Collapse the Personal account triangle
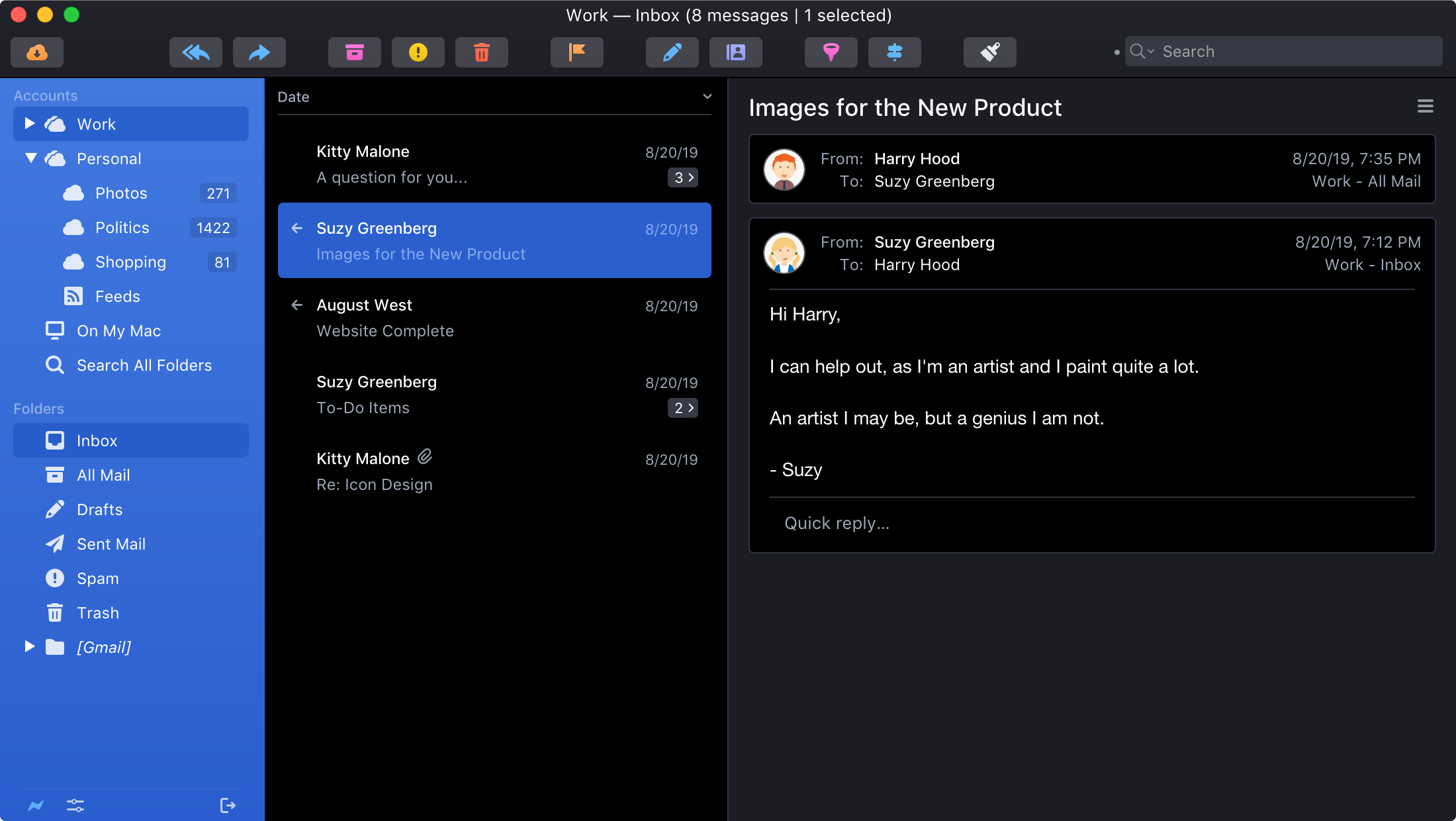 pyautogui.click(x=30, y=158)
